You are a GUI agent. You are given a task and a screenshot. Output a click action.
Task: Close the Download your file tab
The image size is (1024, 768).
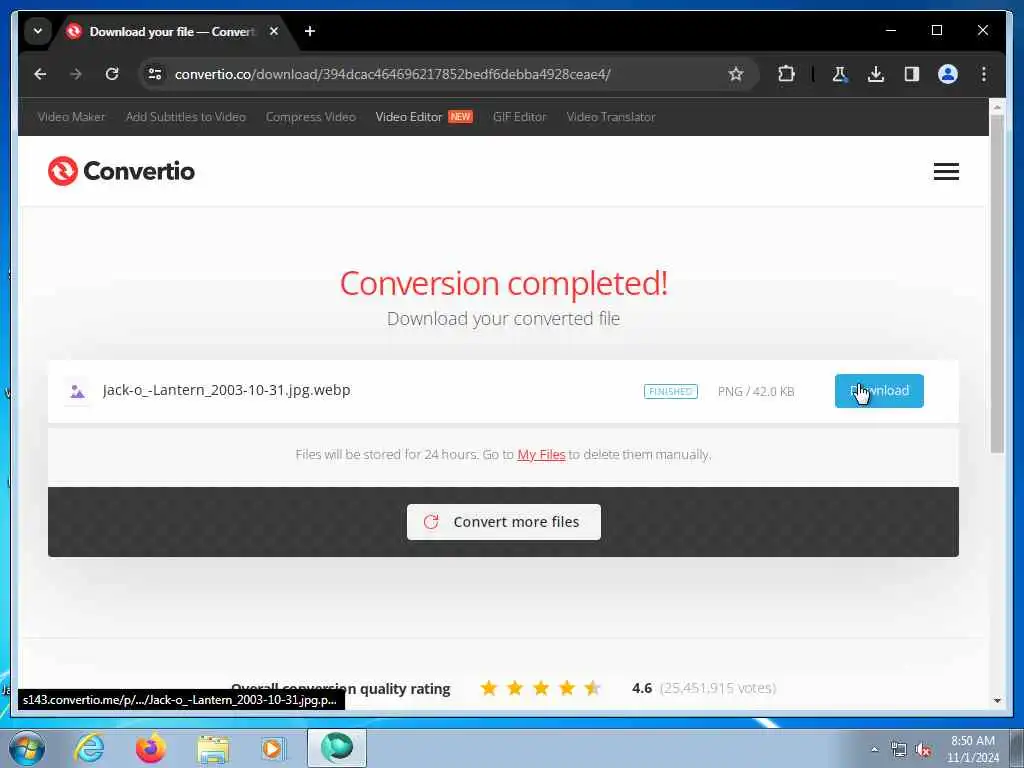click(x=274, y=31)
